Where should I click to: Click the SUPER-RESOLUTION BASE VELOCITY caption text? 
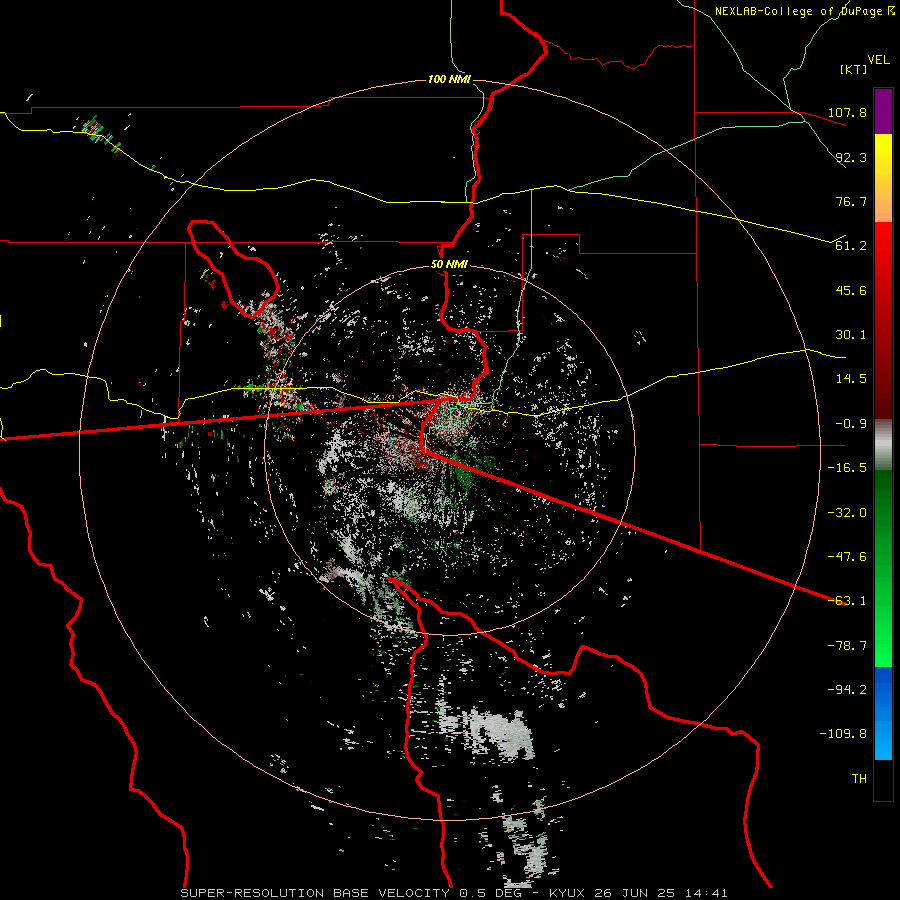(x=315, y=893)
